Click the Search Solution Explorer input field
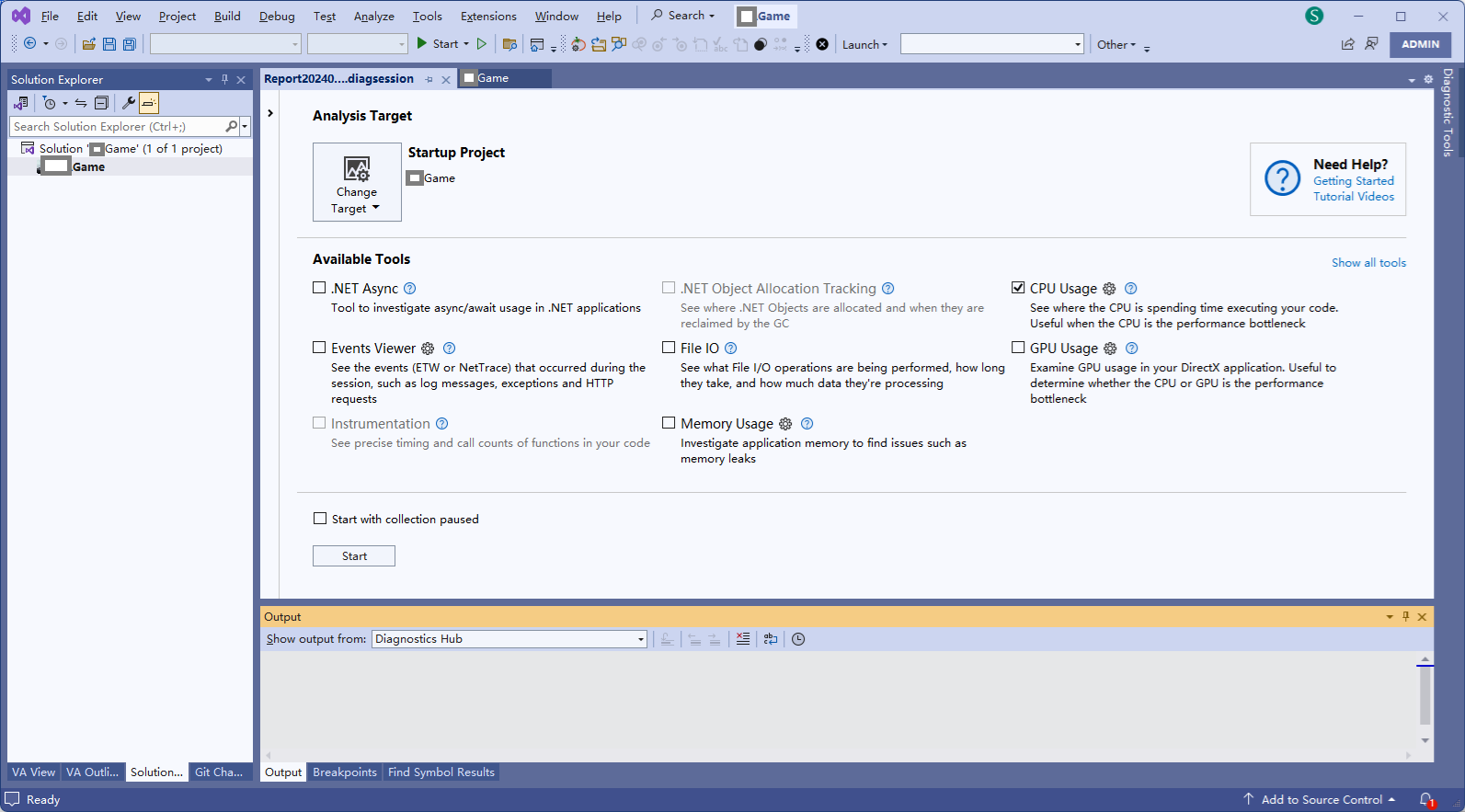1465x812 pixels. (117, 127)
